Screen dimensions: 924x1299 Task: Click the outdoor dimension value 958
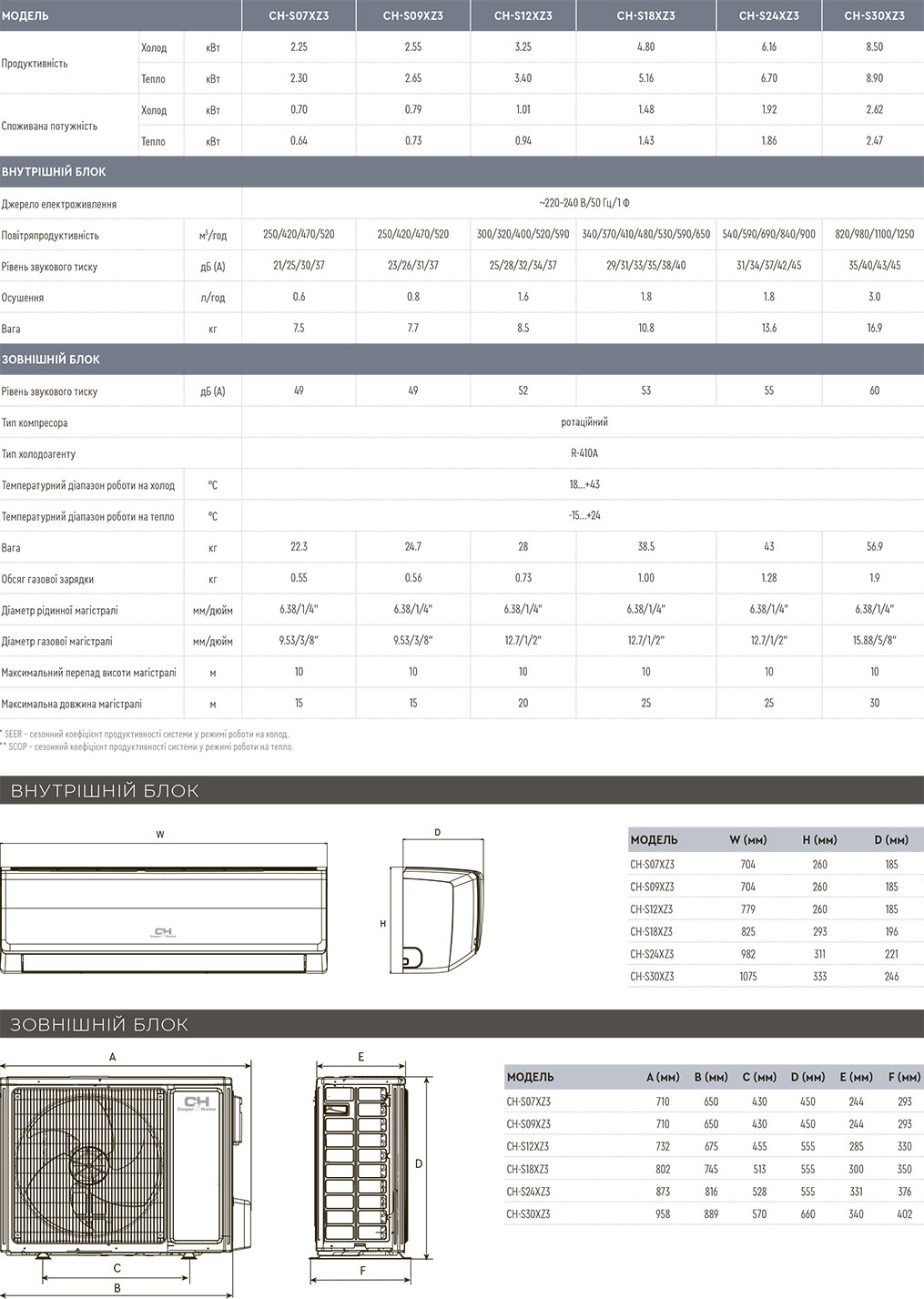coord(663,1213)
